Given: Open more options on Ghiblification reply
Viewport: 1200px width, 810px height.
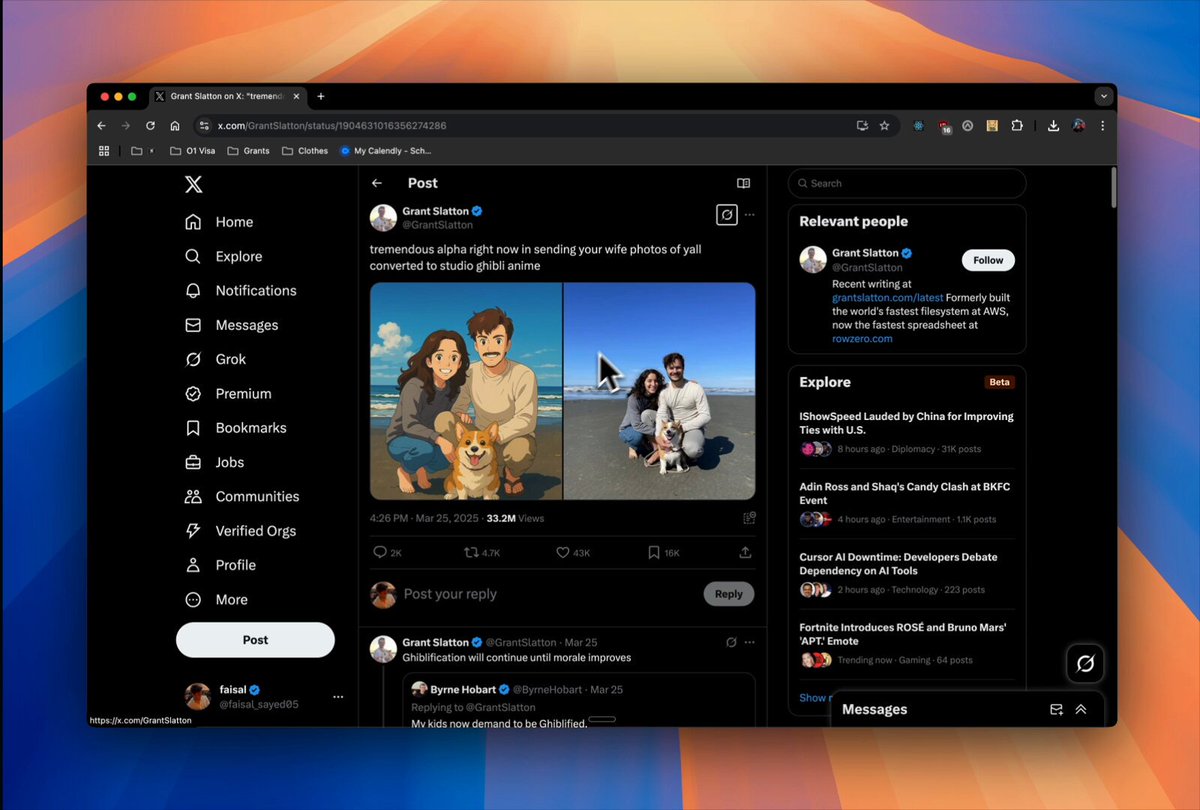Looking at the screenshot, I should pyautogui.click(x=749, y=642).
